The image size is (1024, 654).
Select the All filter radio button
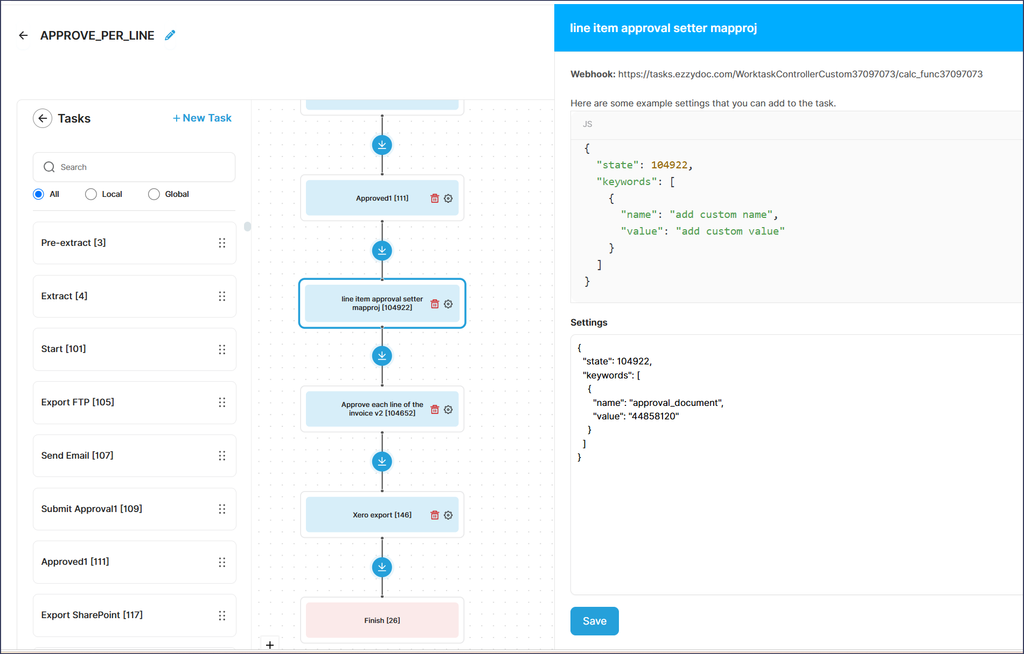[39, 194]
